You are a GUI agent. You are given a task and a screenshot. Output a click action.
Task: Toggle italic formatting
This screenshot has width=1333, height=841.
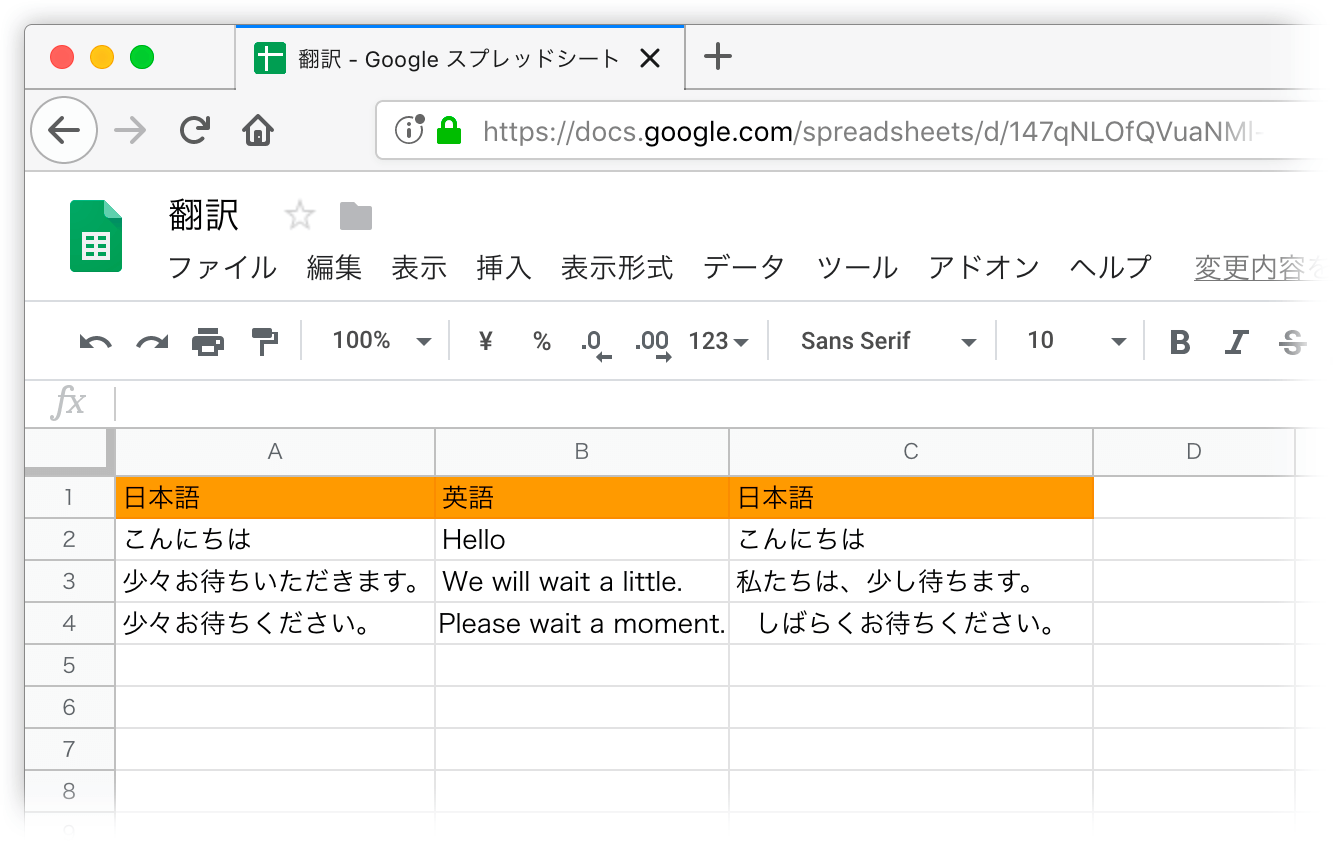pos(1236,342)
